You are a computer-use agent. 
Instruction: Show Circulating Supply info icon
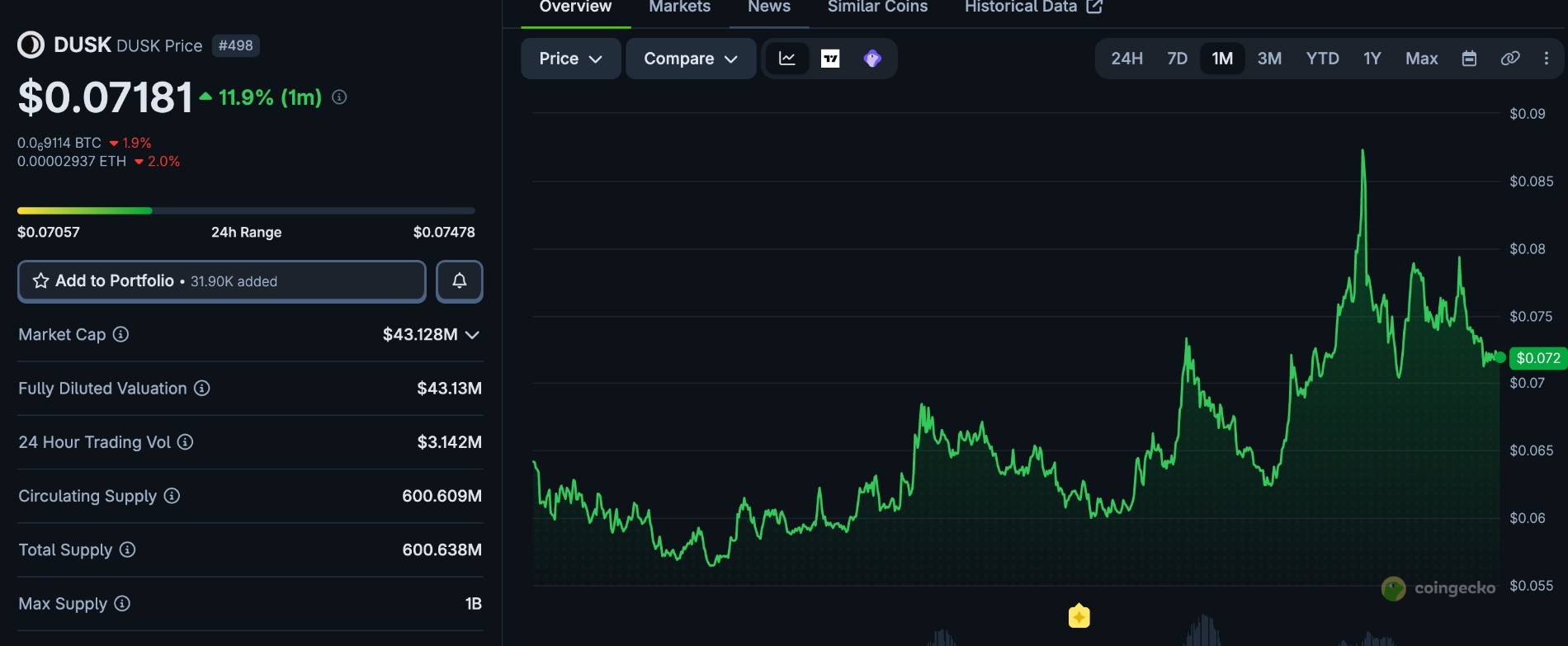172,496
